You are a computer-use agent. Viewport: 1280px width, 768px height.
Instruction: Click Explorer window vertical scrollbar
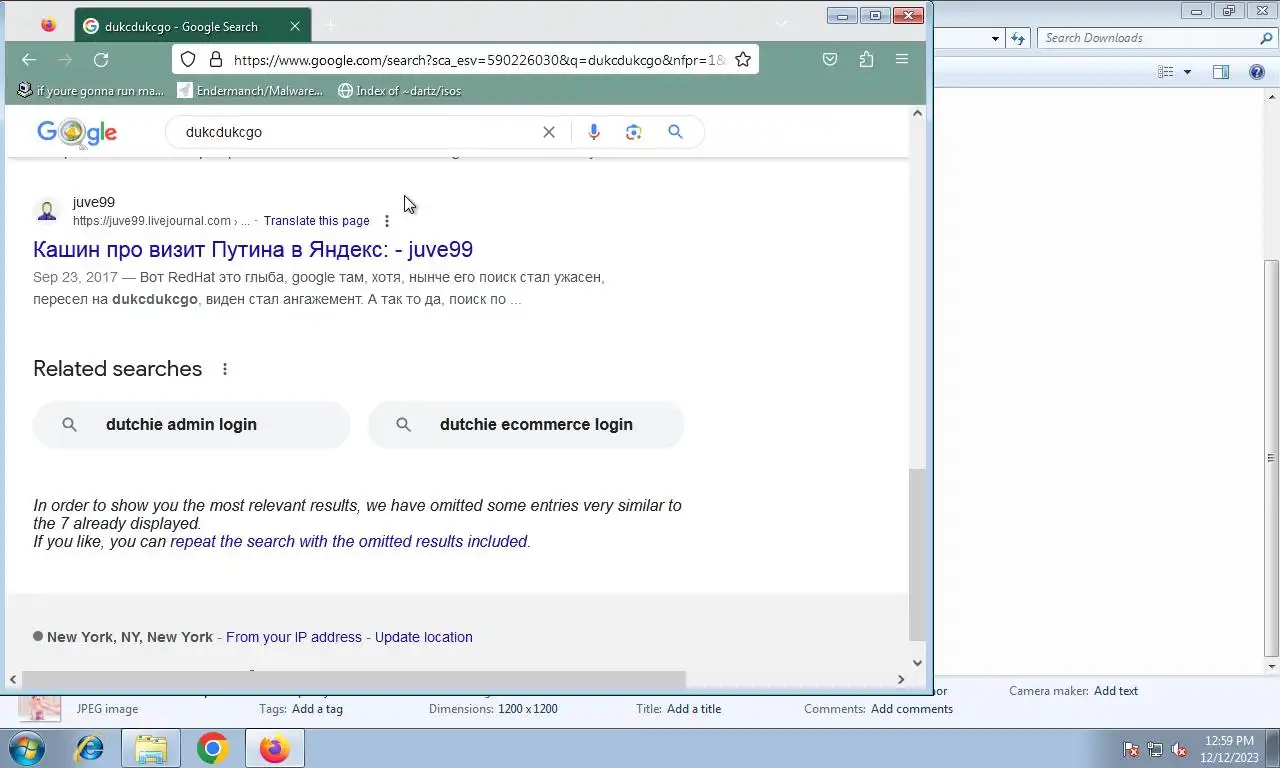(1272, 457)
